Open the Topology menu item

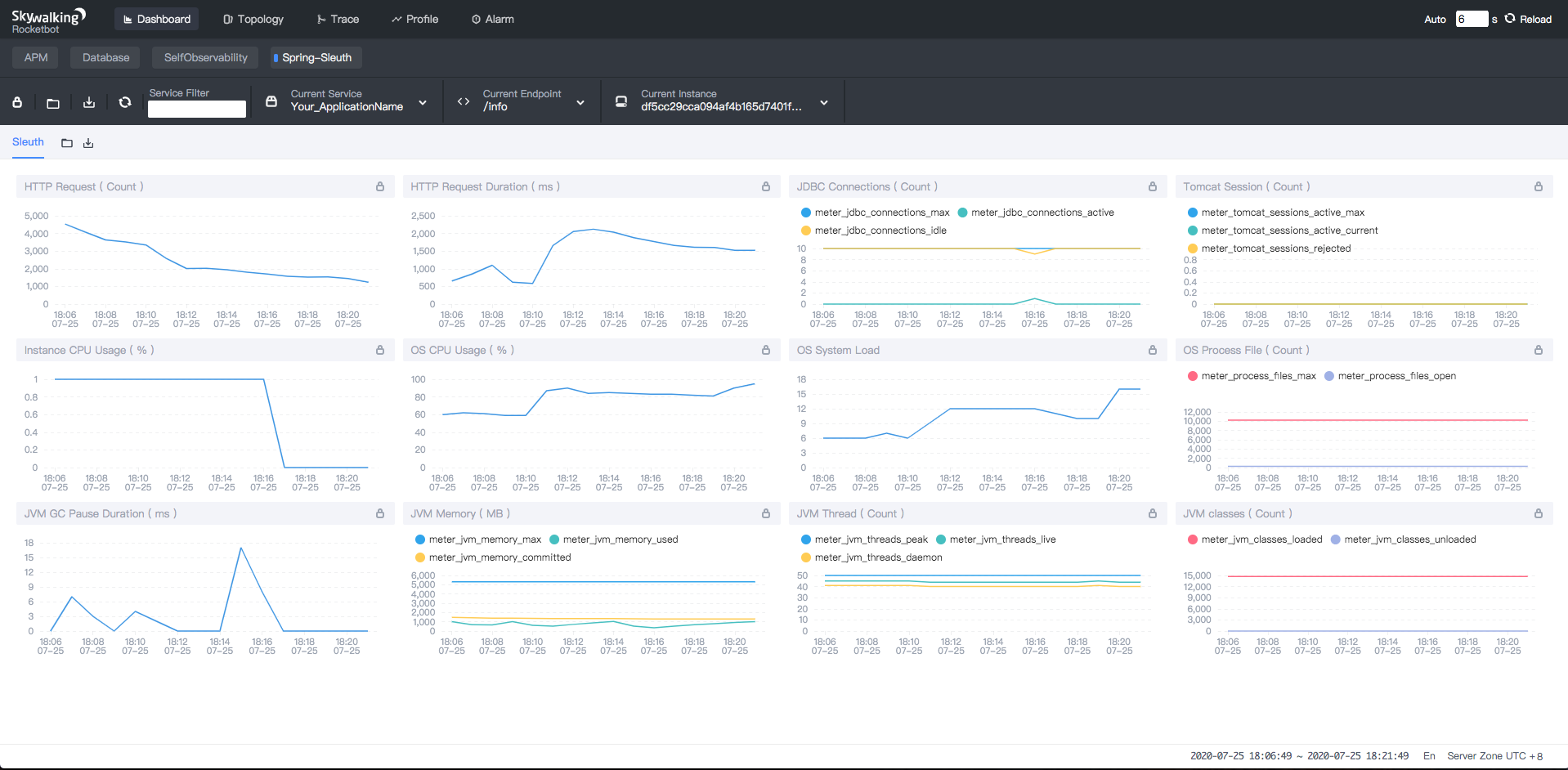(x=253, y=19)
